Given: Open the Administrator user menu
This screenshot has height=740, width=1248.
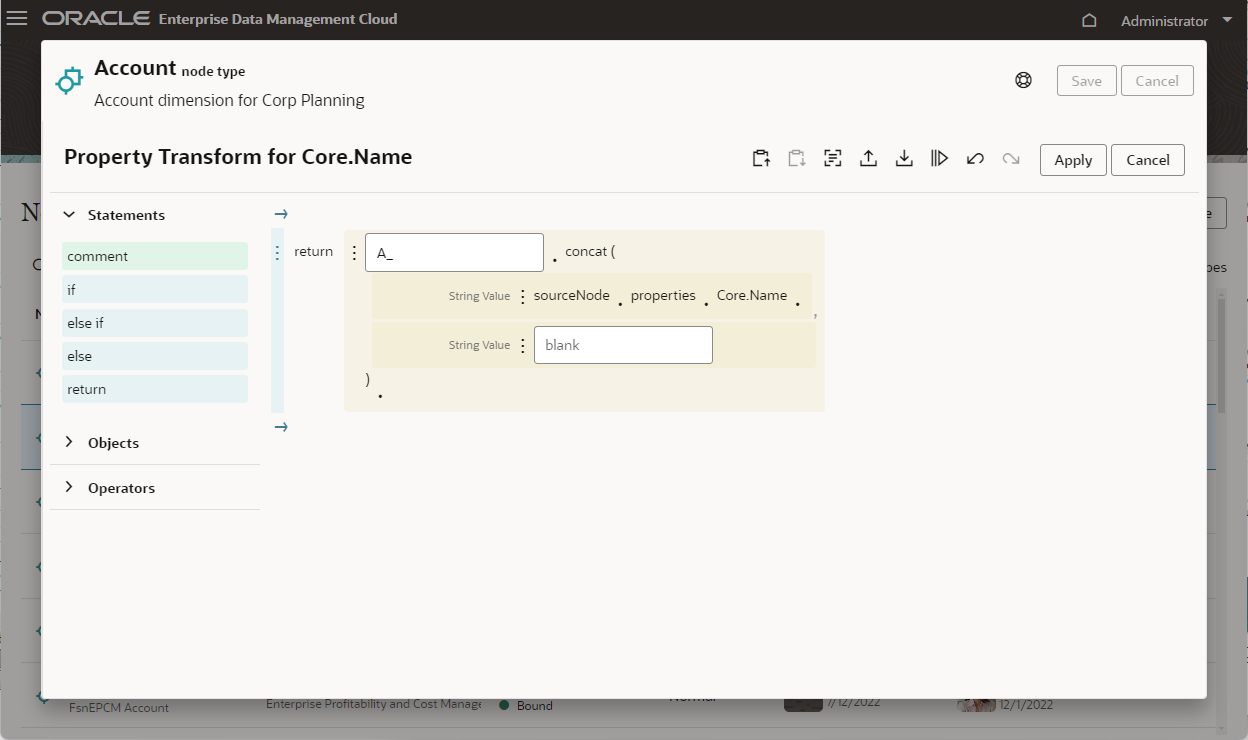Looking at the screenshot, I should 1177,20.
